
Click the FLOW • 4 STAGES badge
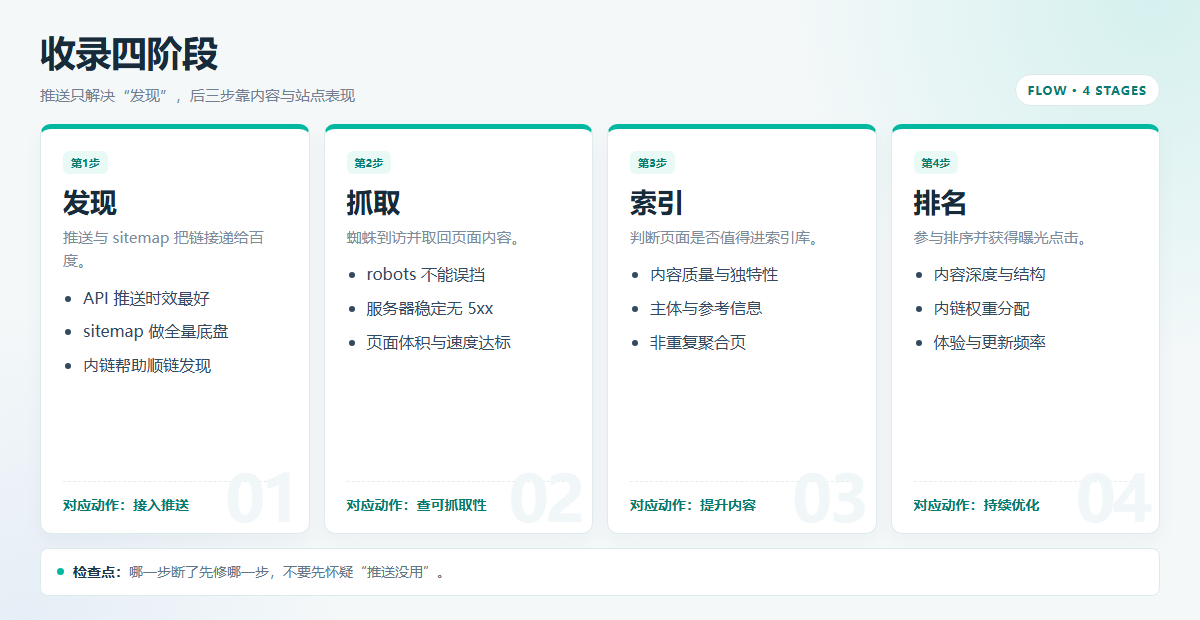tap(1087, 90)
